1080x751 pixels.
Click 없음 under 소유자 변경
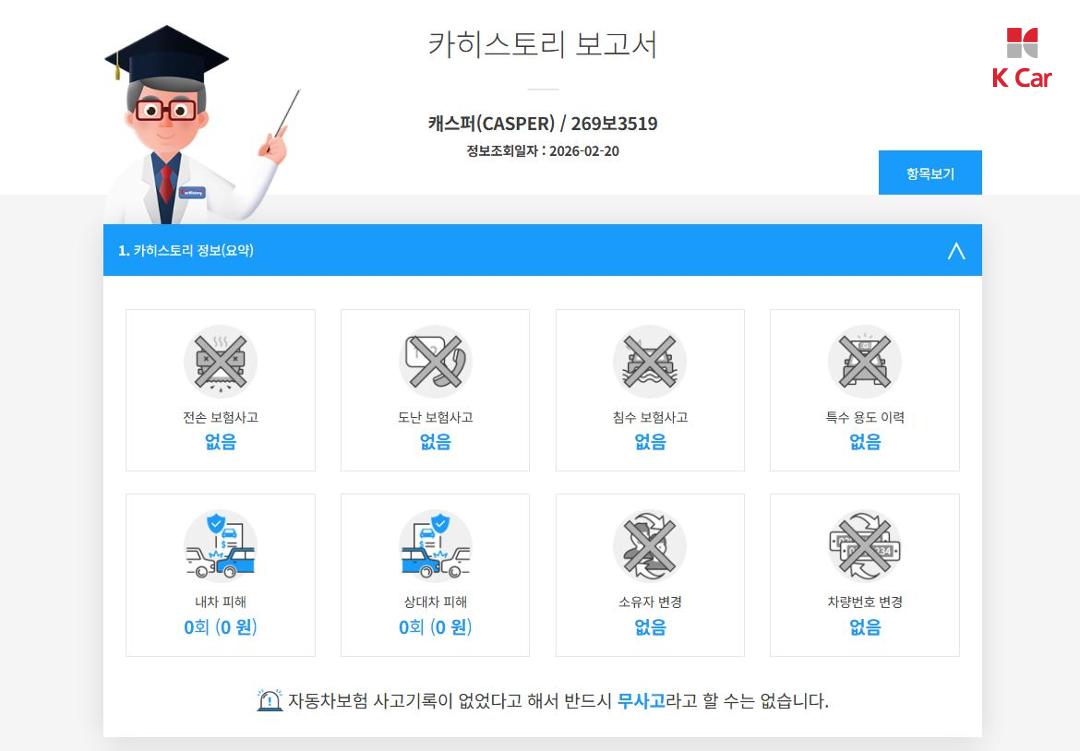click(650, 627)
